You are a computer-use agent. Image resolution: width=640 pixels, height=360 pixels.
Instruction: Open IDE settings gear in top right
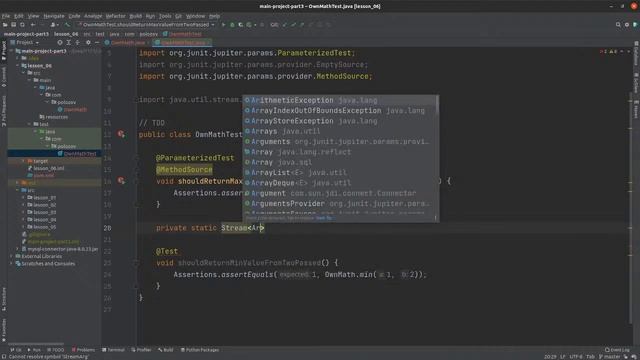[x=627, y=25]
